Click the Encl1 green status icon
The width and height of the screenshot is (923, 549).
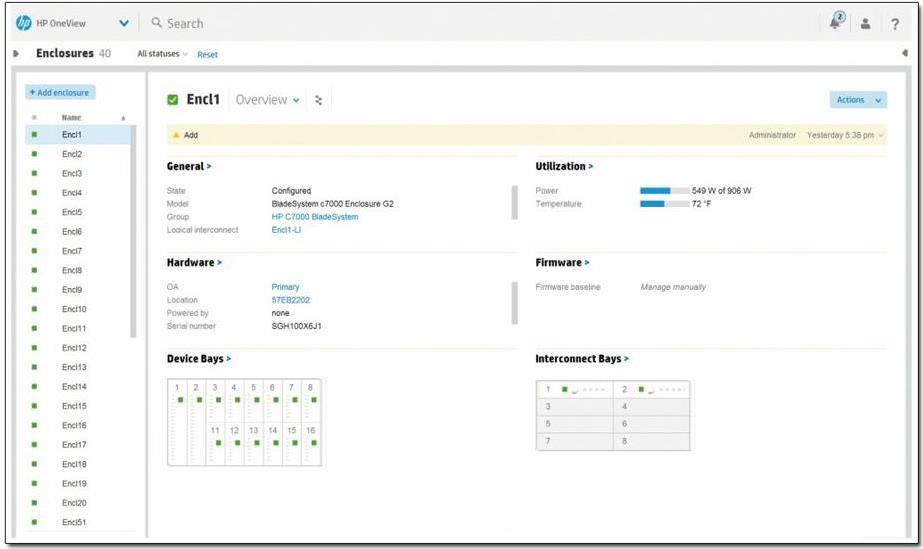point(173,100)
